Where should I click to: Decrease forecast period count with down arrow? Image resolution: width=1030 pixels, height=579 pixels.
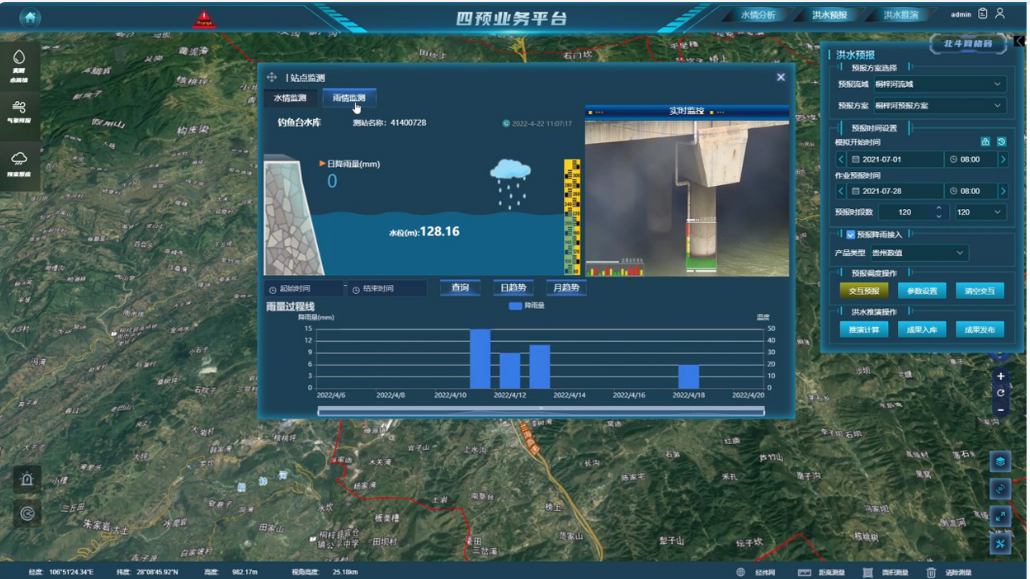939,216
